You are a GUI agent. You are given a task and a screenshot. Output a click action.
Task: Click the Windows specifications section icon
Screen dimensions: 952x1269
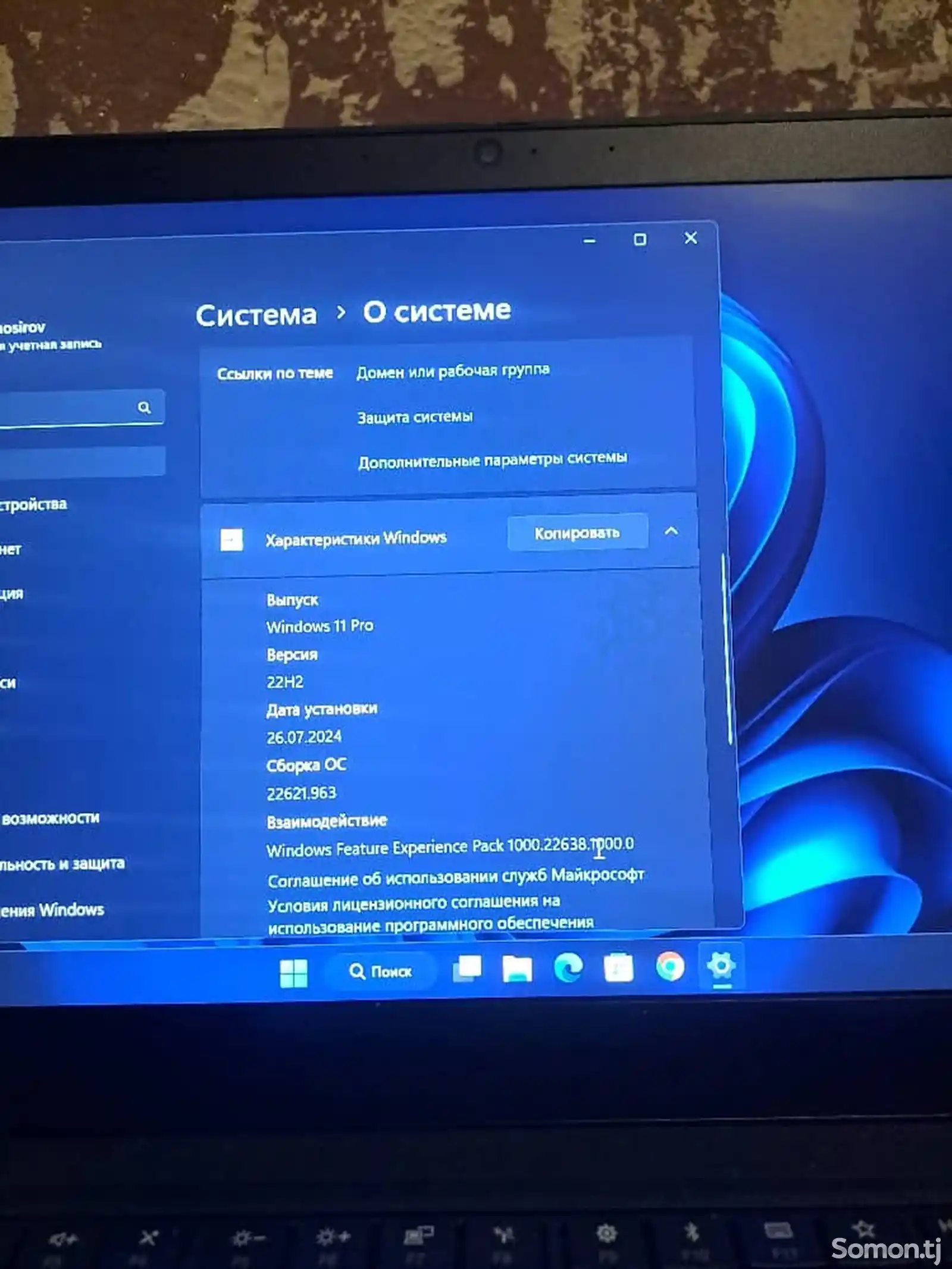[231, 540]
